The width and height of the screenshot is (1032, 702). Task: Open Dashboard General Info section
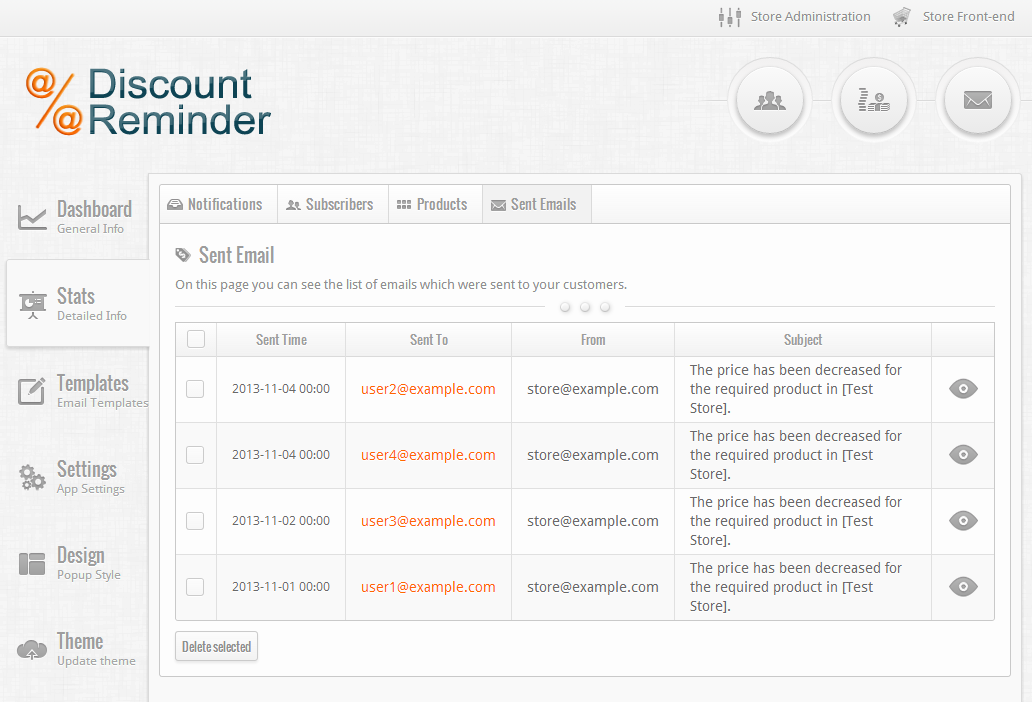pos(76,217)
